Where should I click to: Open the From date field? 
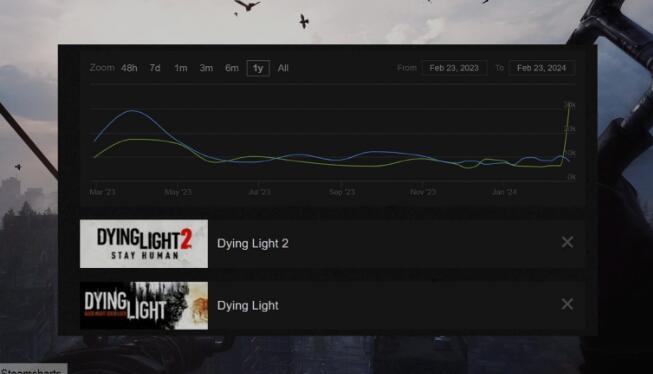(x=454, y=68)
